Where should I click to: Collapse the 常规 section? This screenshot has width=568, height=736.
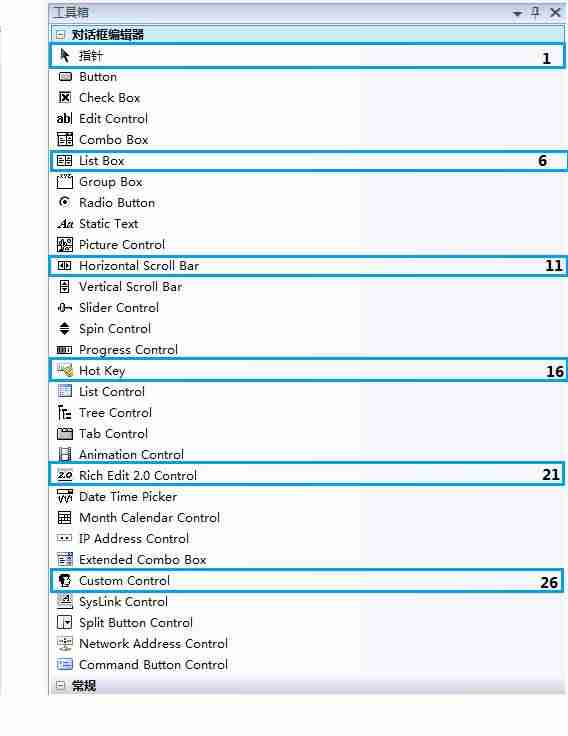click(x=60, y=685)
